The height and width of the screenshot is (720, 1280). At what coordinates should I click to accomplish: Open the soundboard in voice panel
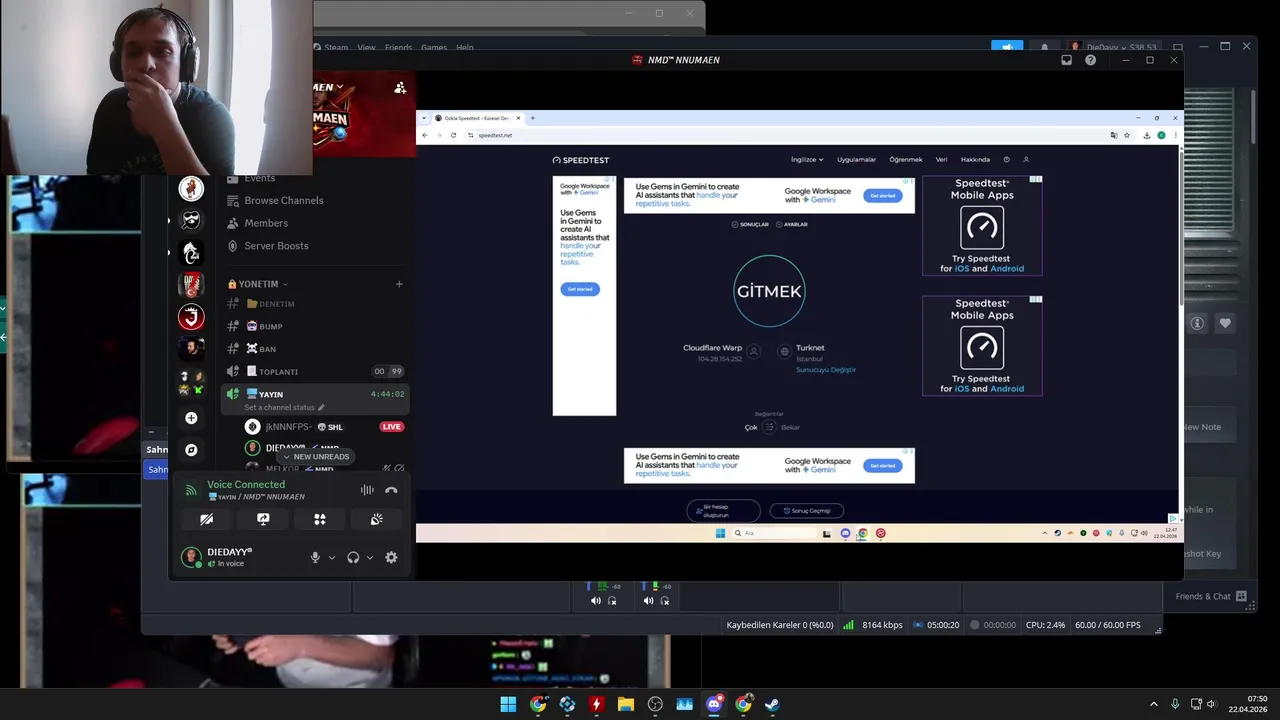click(x=377, y=519)
